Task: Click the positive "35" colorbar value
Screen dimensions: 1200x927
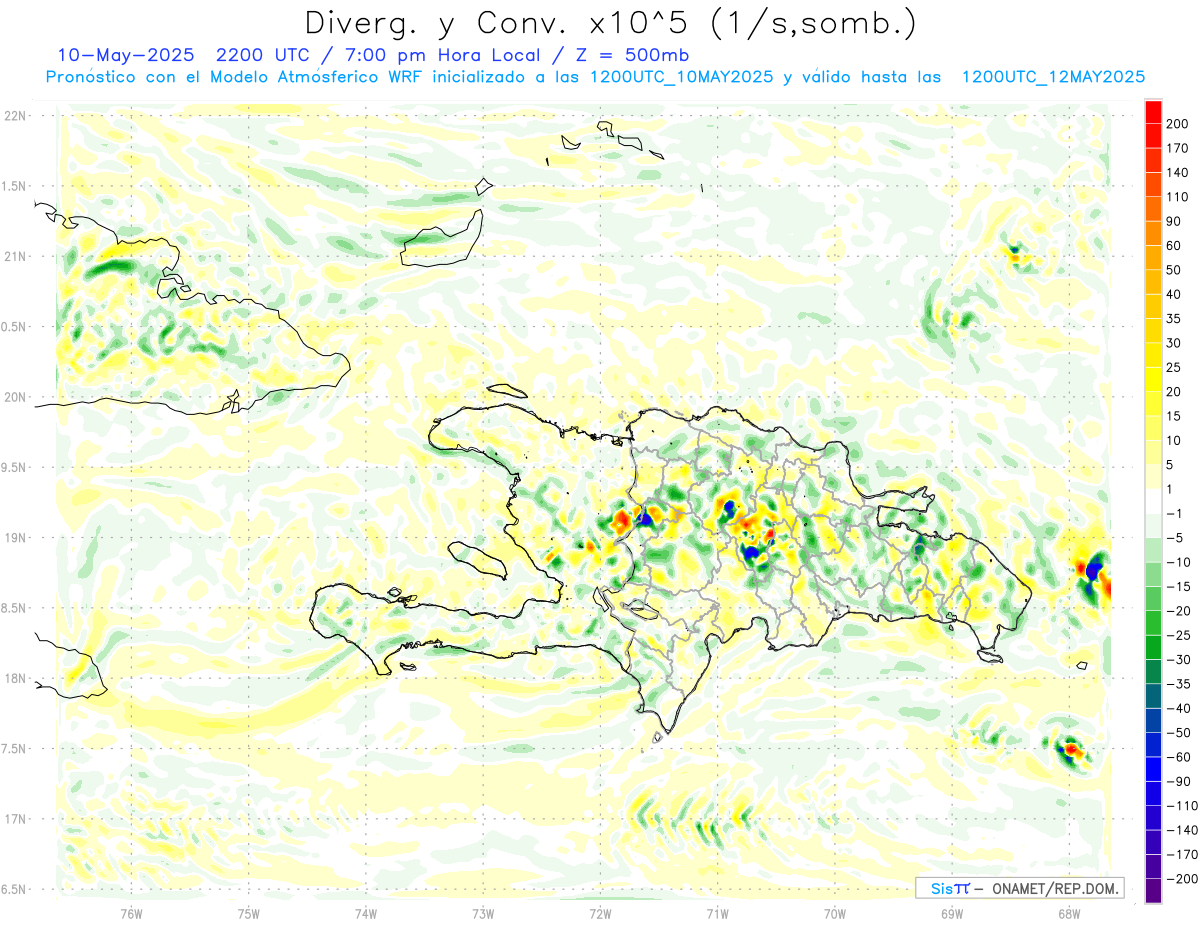Action: 1174,319
